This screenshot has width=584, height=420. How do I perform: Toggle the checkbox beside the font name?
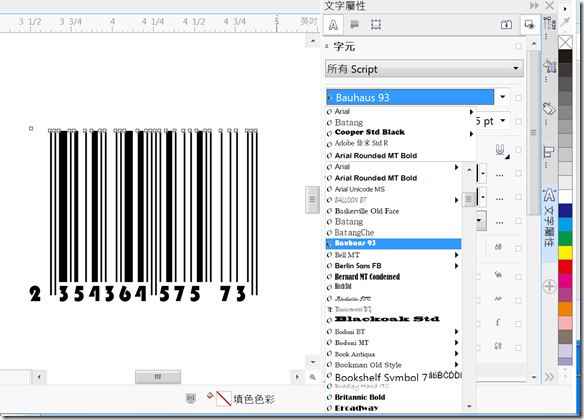coord(518,98)
